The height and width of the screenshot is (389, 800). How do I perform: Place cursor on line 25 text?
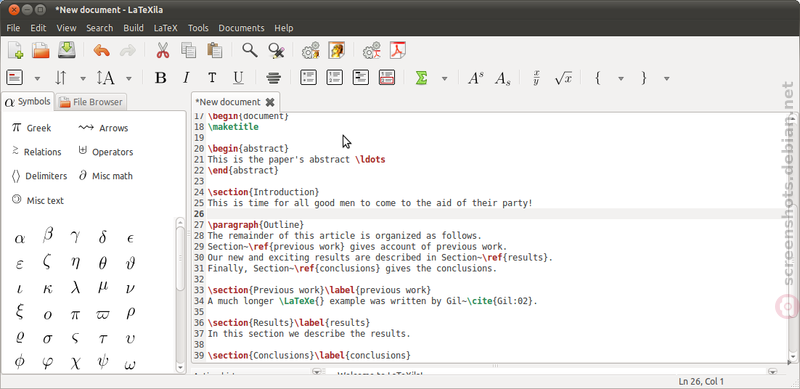(x=369, y=203)
